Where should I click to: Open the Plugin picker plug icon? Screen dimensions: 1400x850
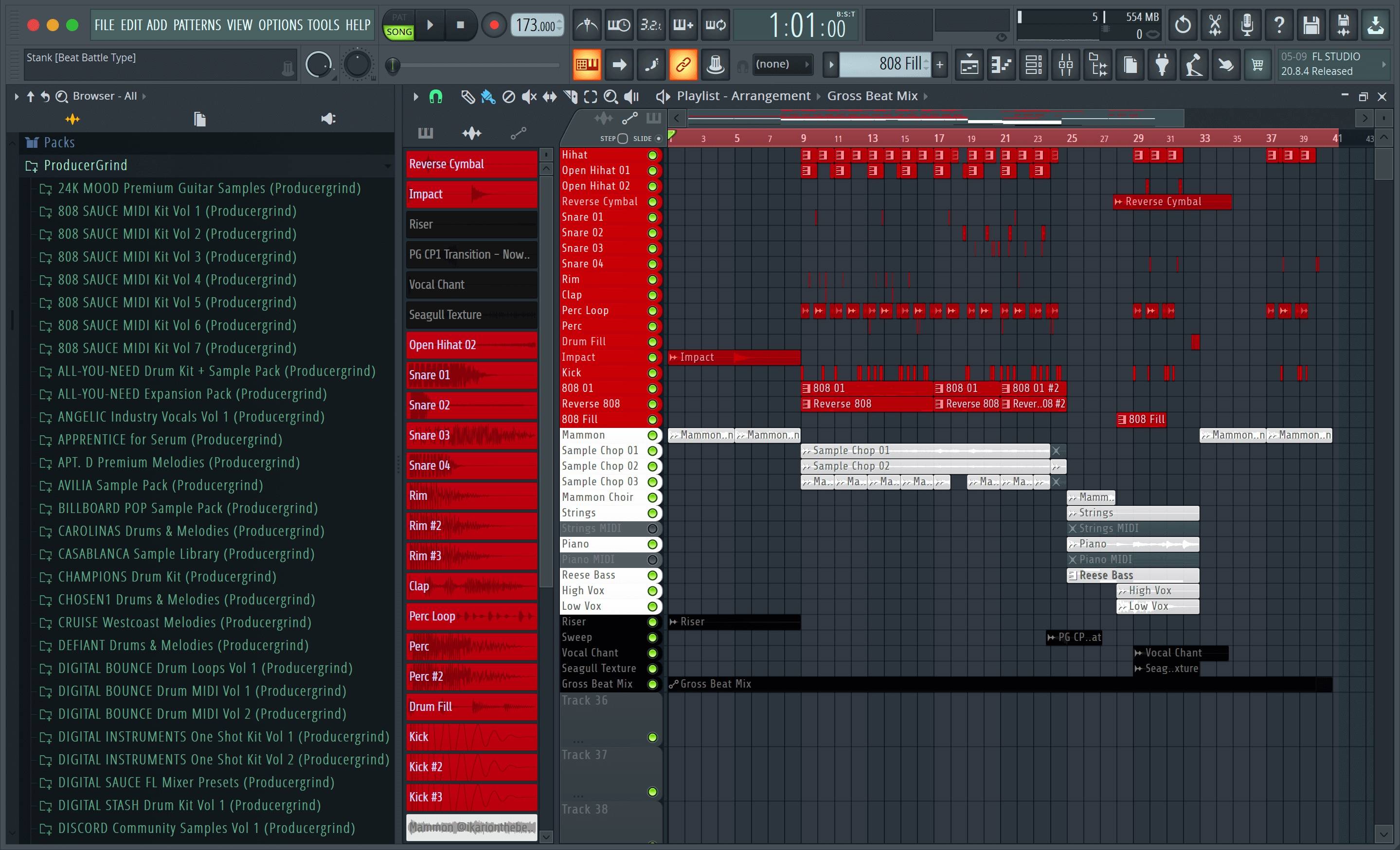coord(1162,65)
